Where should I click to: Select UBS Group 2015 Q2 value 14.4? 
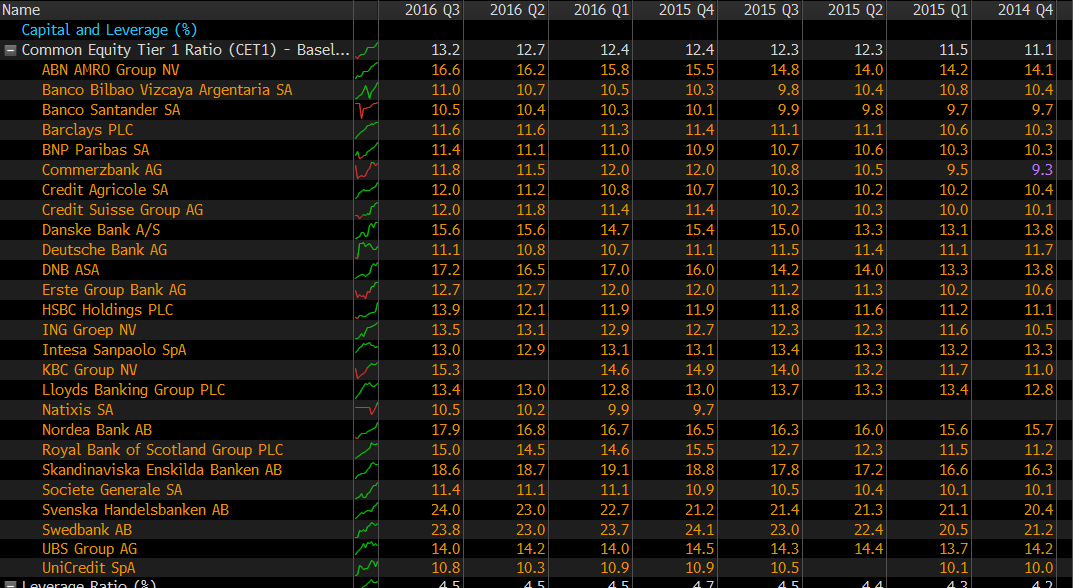click(x=868, y=548)
